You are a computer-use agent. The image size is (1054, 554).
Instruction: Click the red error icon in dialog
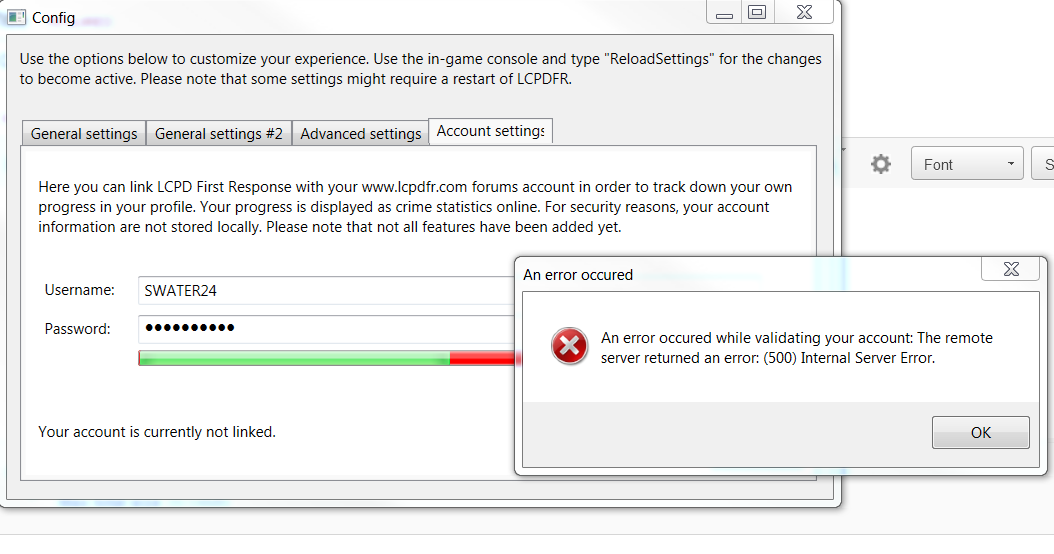pyautogui.click(x=570, y=347)
